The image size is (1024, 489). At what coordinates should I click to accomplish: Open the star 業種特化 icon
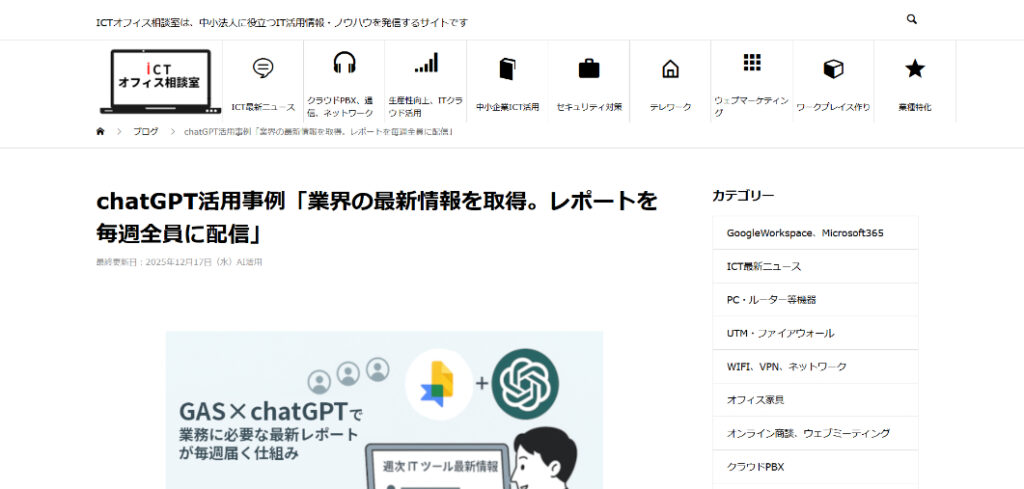[914, 69]
